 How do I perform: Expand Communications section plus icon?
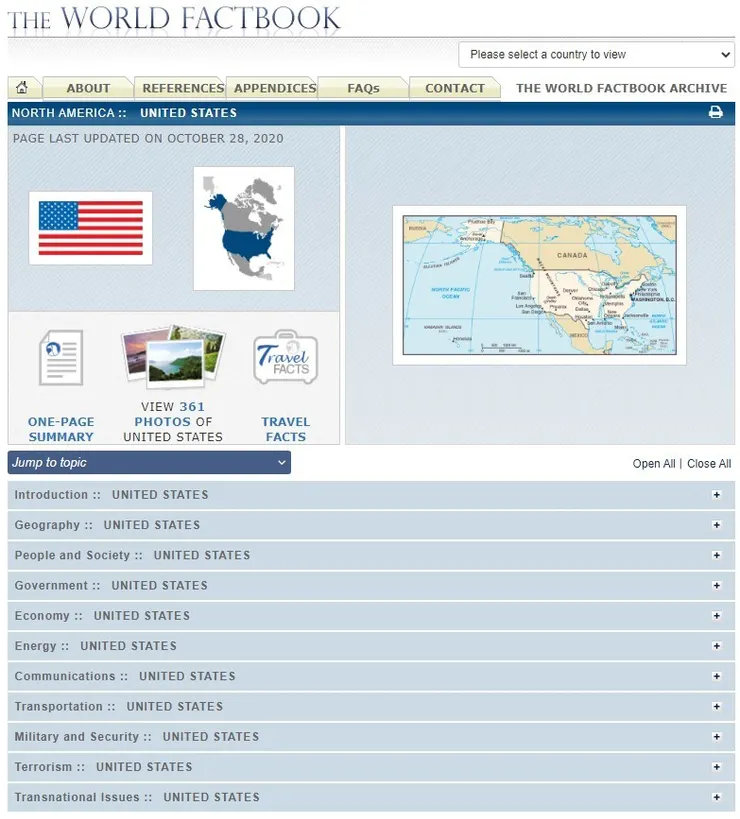click(716, 676)
